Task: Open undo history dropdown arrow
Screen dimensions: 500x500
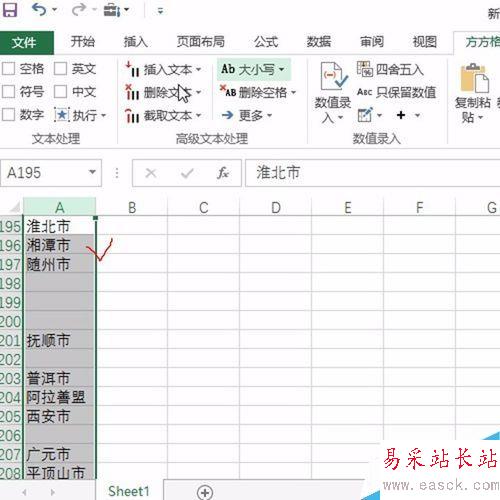Action: click(54, 10)
